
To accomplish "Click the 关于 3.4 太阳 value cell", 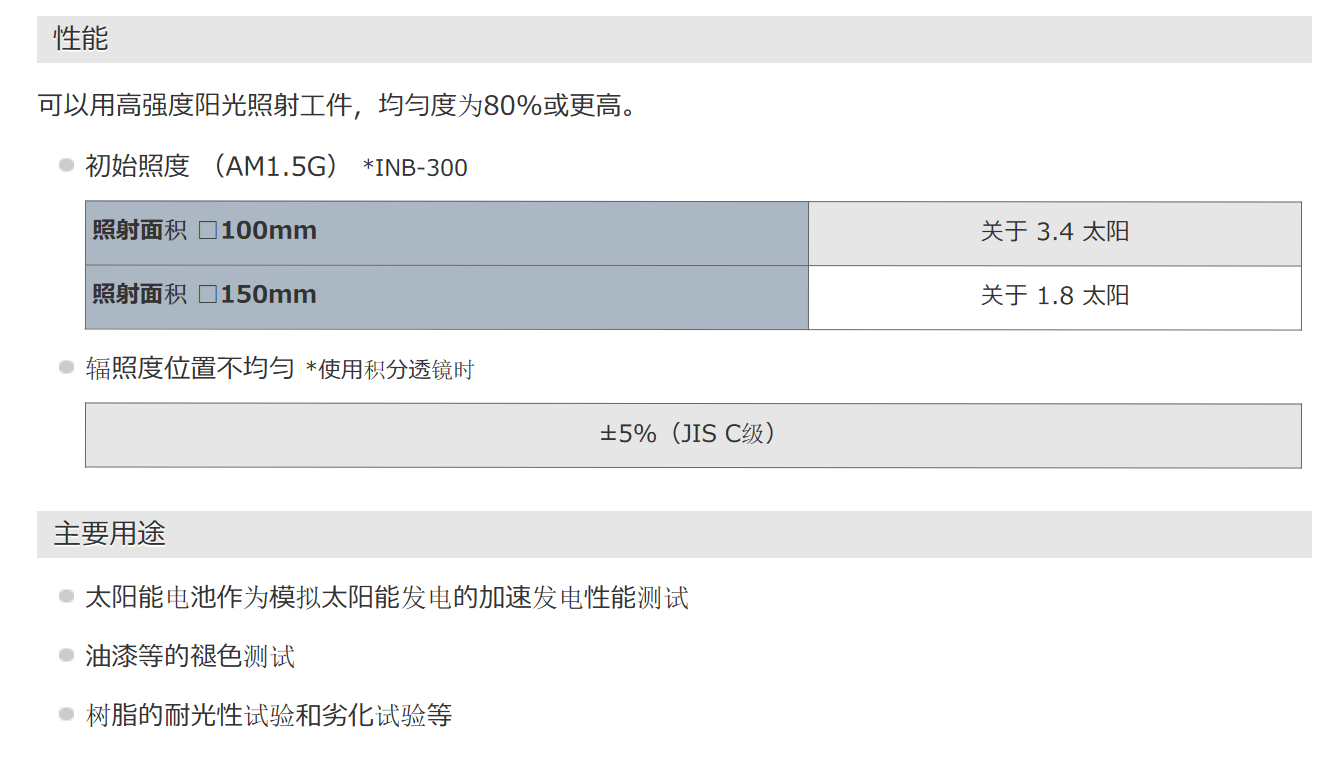I will pyautogui.click(x=1055, y=233).
